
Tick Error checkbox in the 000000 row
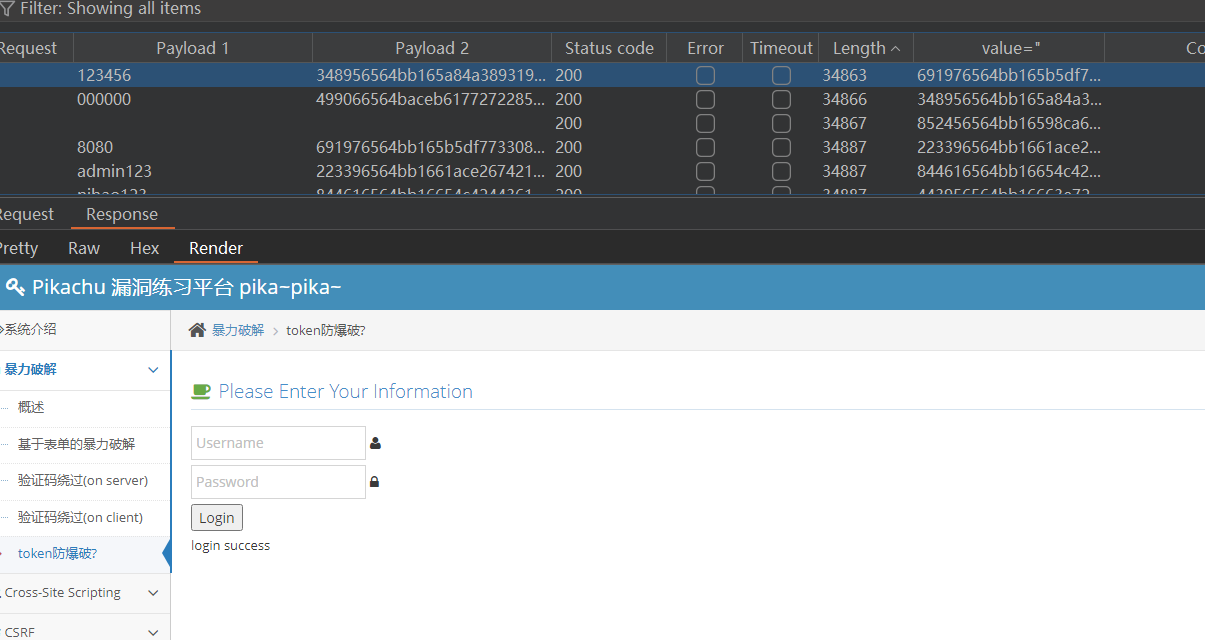point(705,99)
